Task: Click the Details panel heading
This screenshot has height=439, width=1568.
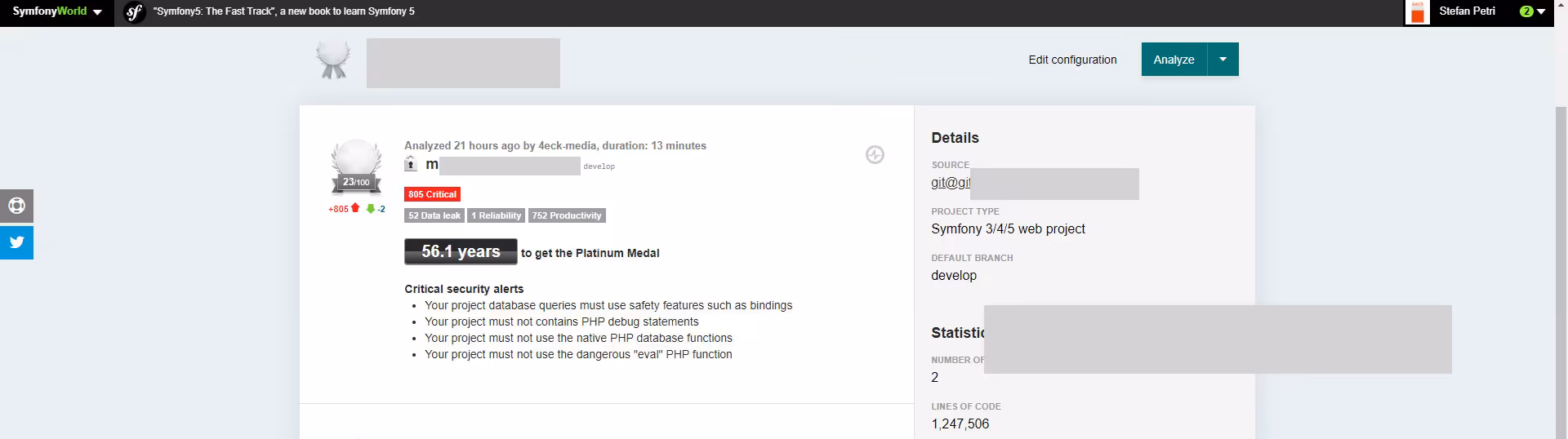Action: coord(955,138)
